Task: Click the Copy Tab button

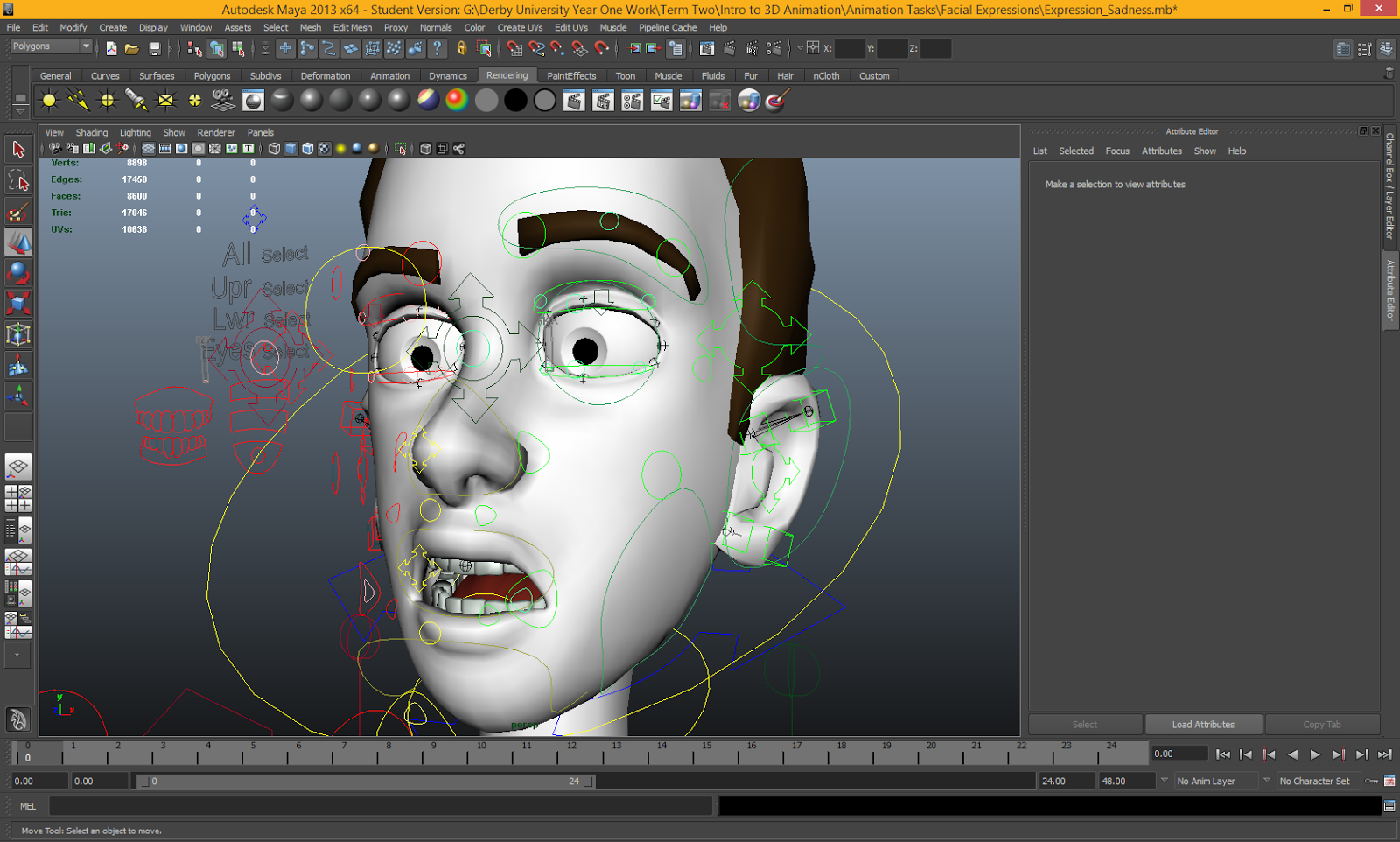Action: (x=1322, y=724)
